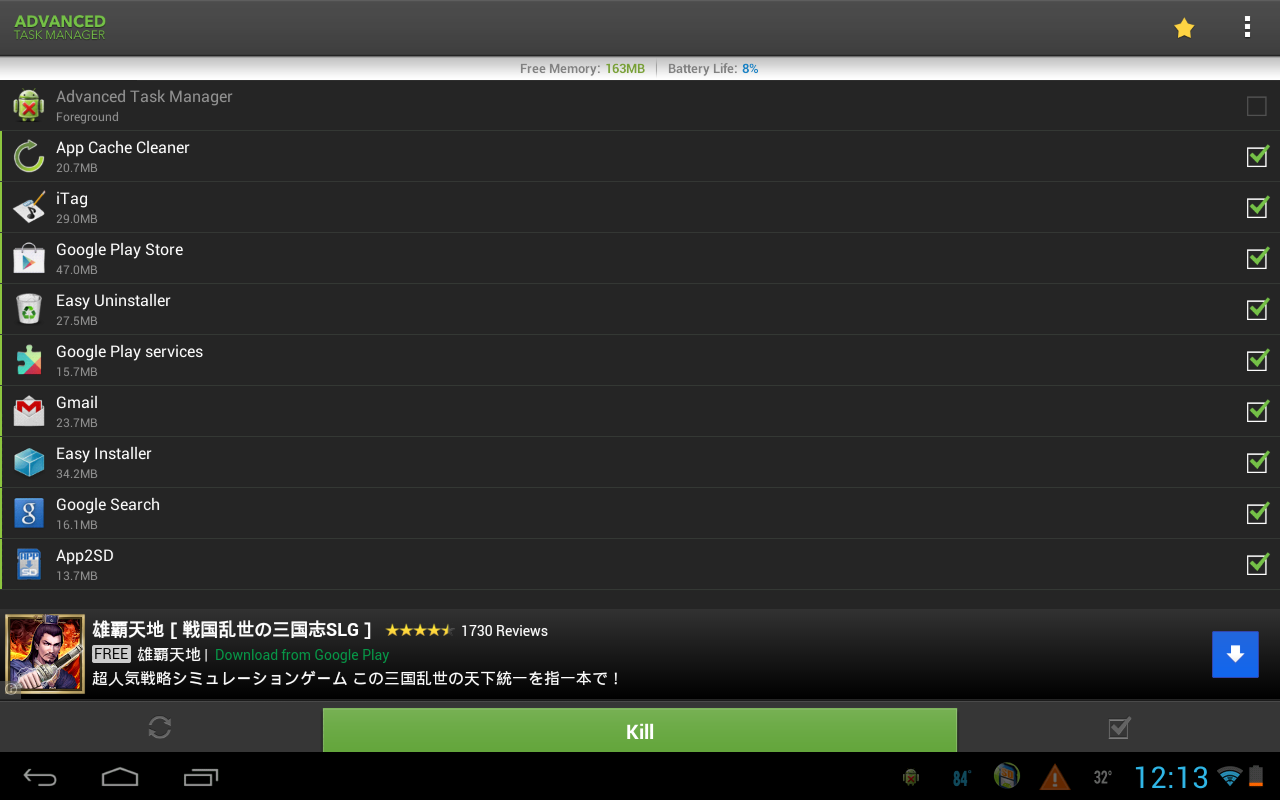Tap the 雄覇天地 ad thumbnail
This screenshot has height=800, width=1280.
[x=46, y=655]
